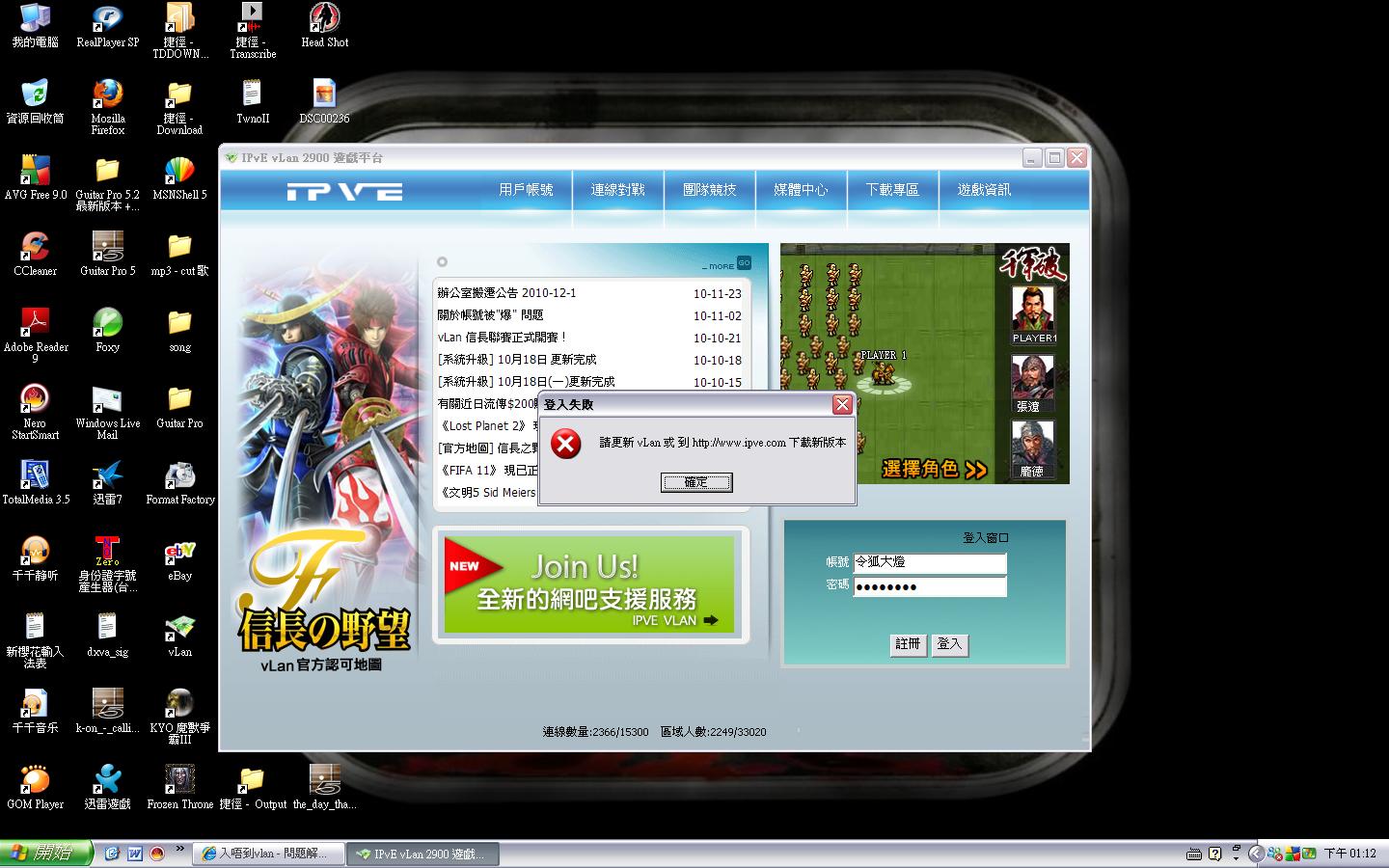Screen dimensions: 1389x868
Task: Open the 開始 Start menu button
Action: (x=46, y=854)
